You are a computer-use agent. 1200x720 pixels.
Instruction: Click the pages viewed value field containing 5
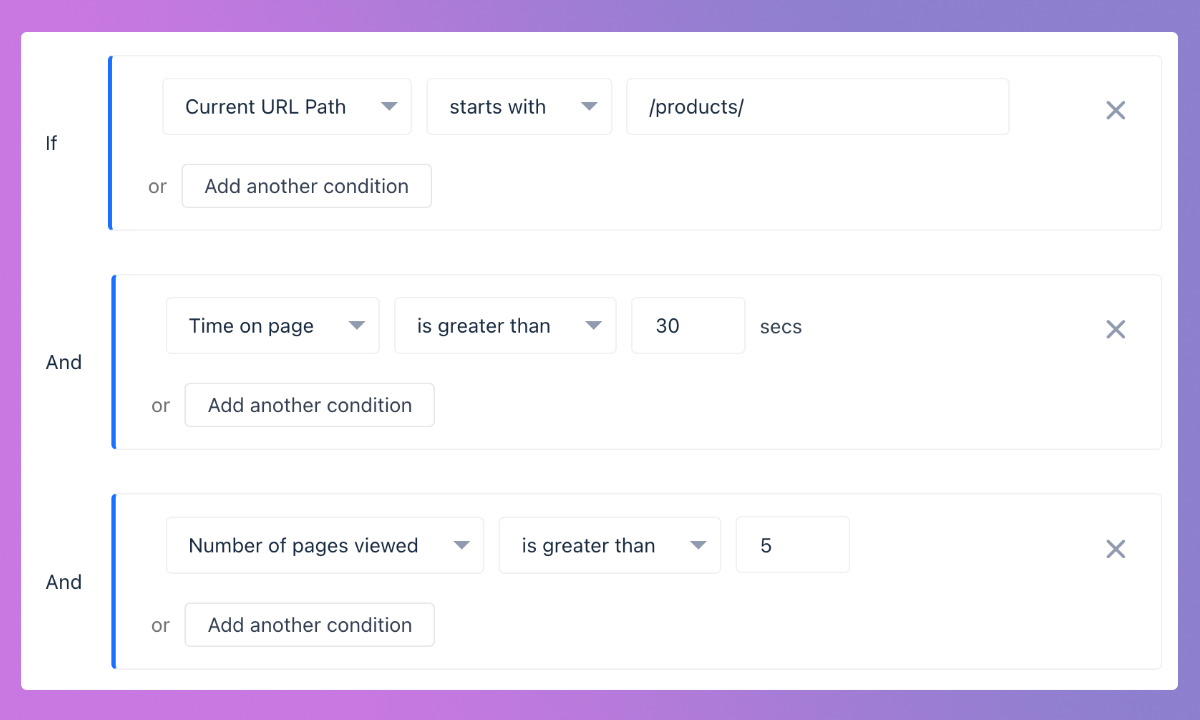(792, 545)
